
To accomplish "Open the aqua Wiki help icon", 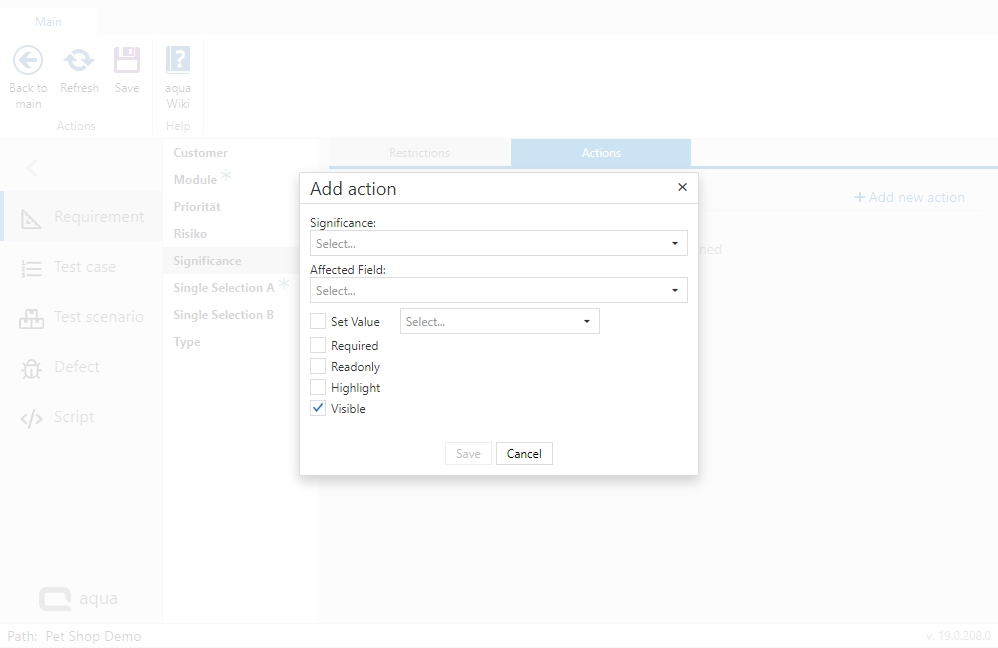I will [178, 61].
